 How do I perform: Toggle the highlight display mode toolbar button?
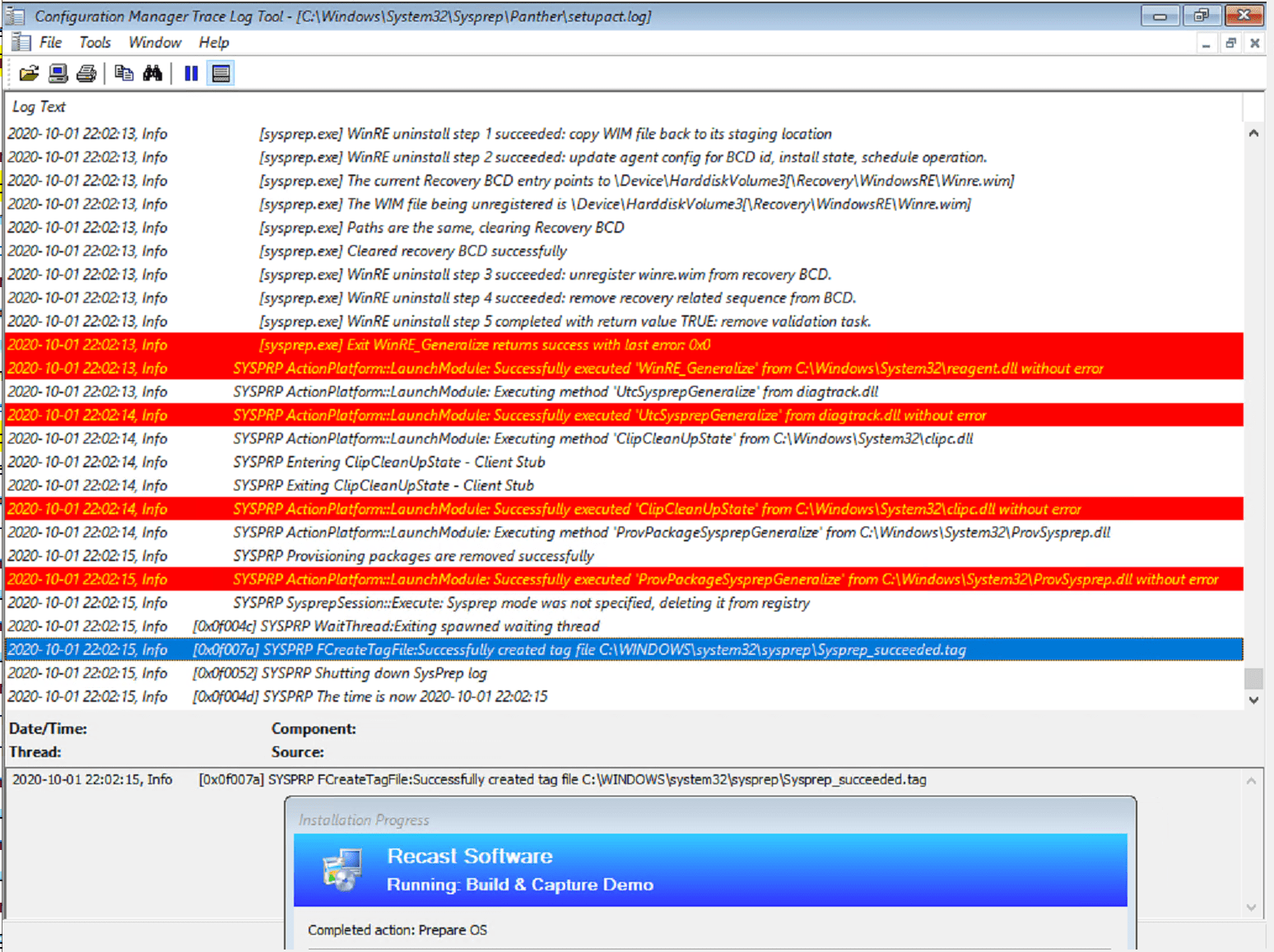point(221,73)
